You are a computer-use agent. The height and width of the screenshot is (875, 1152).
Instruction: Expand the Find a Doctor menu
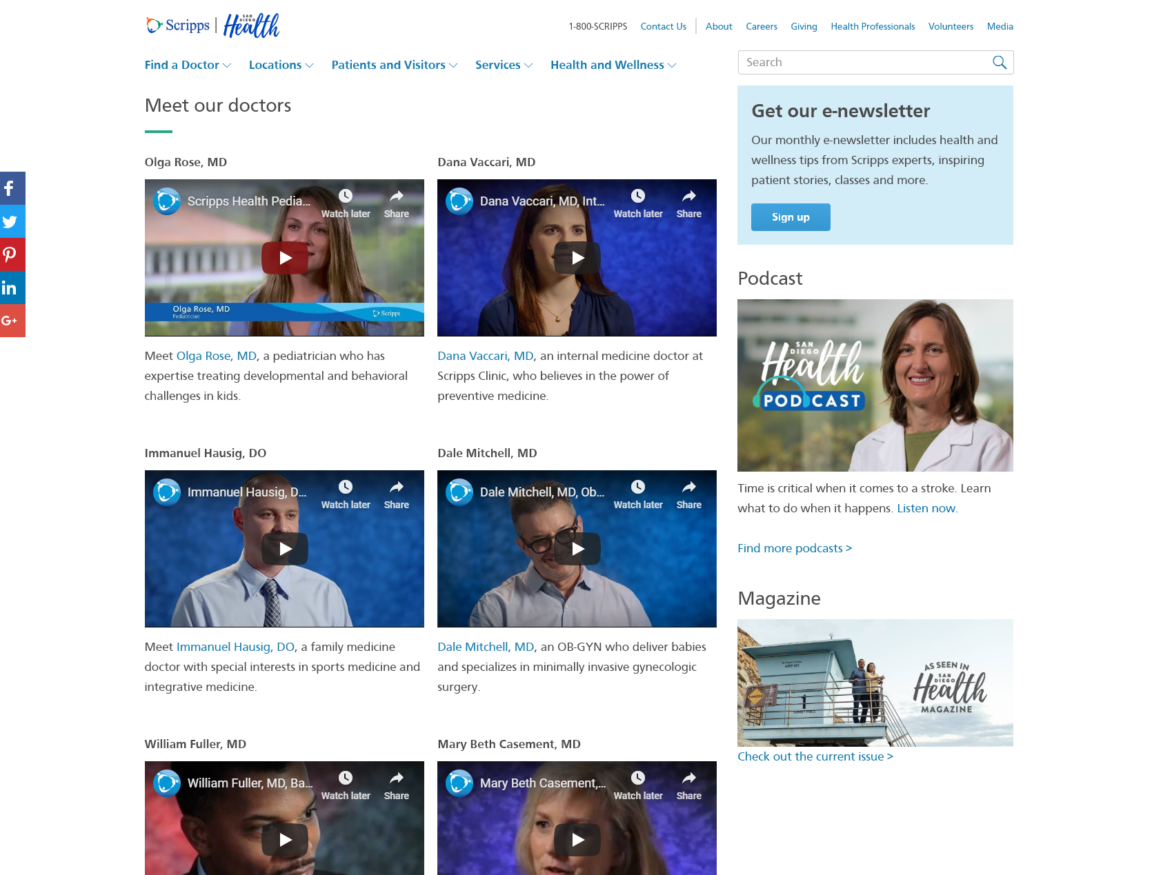click(187, 65)
